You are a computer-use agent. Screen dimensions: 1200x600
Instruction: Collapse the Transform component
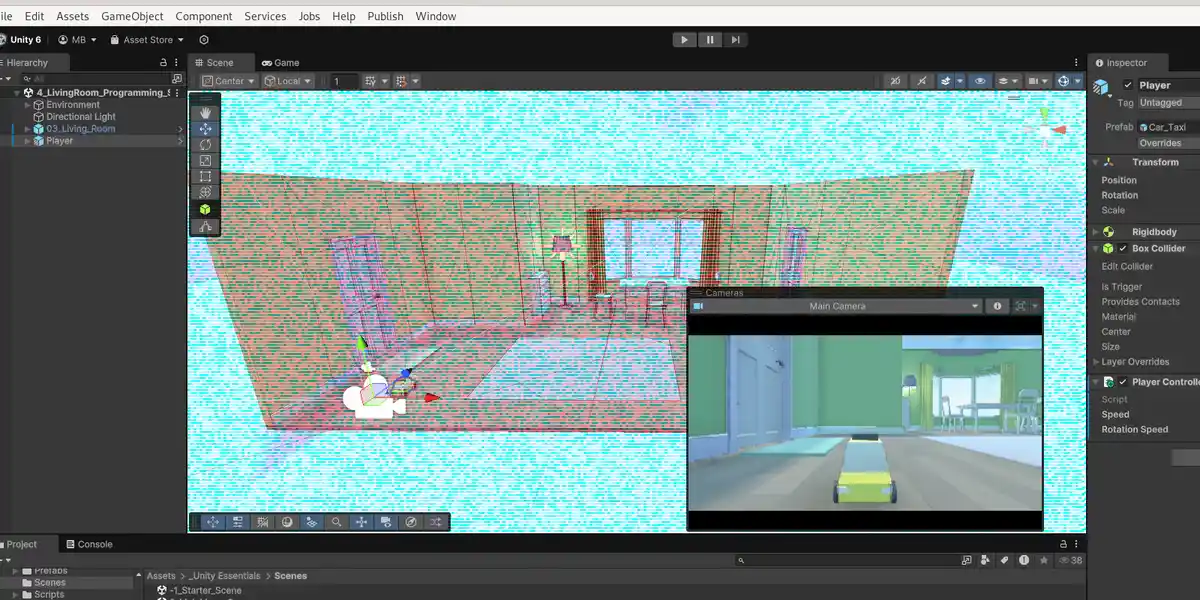point(1095,162)
